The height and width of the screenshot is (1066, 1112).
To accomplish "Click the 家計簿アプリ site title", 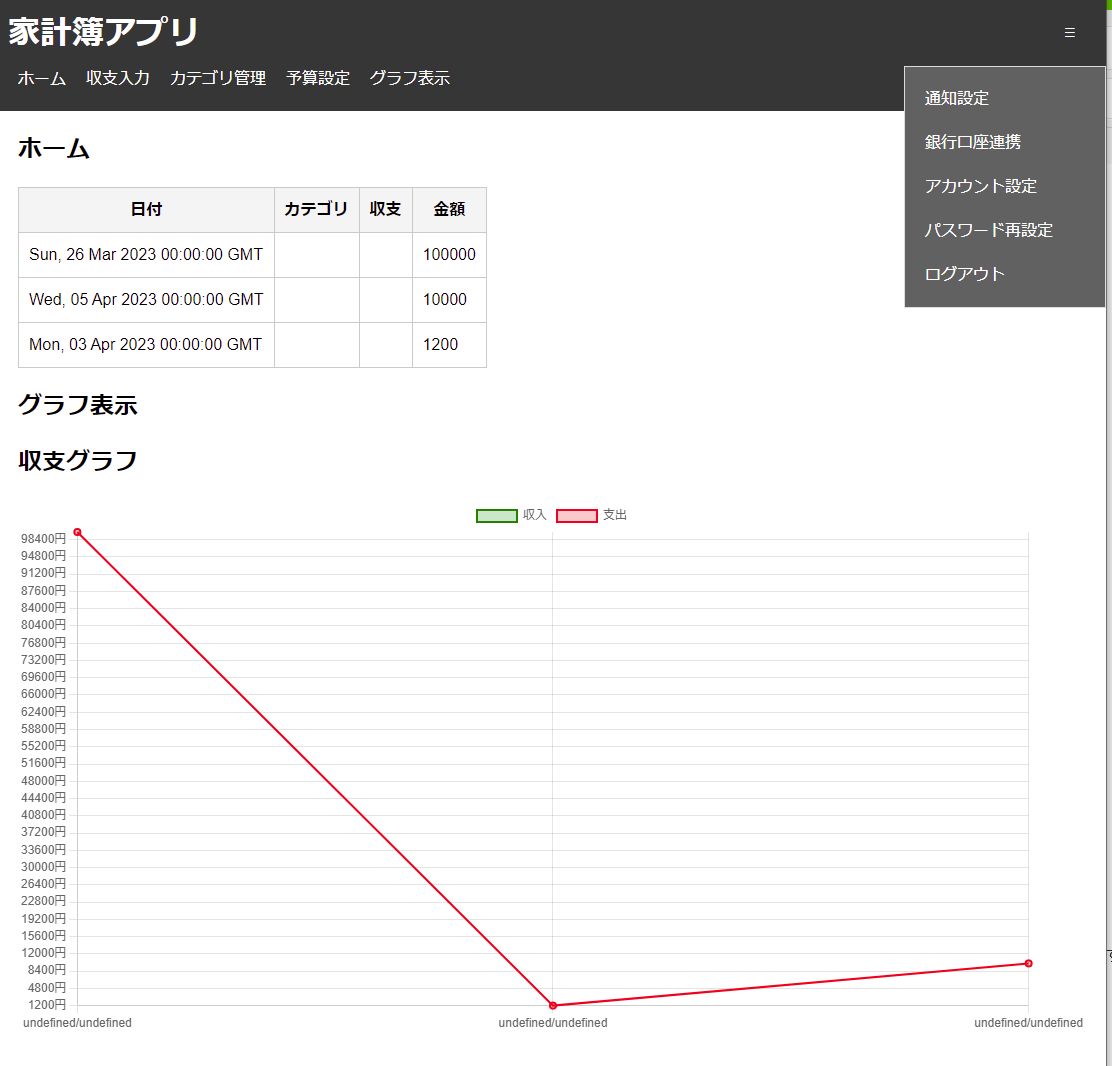I will tap(104, 32).
